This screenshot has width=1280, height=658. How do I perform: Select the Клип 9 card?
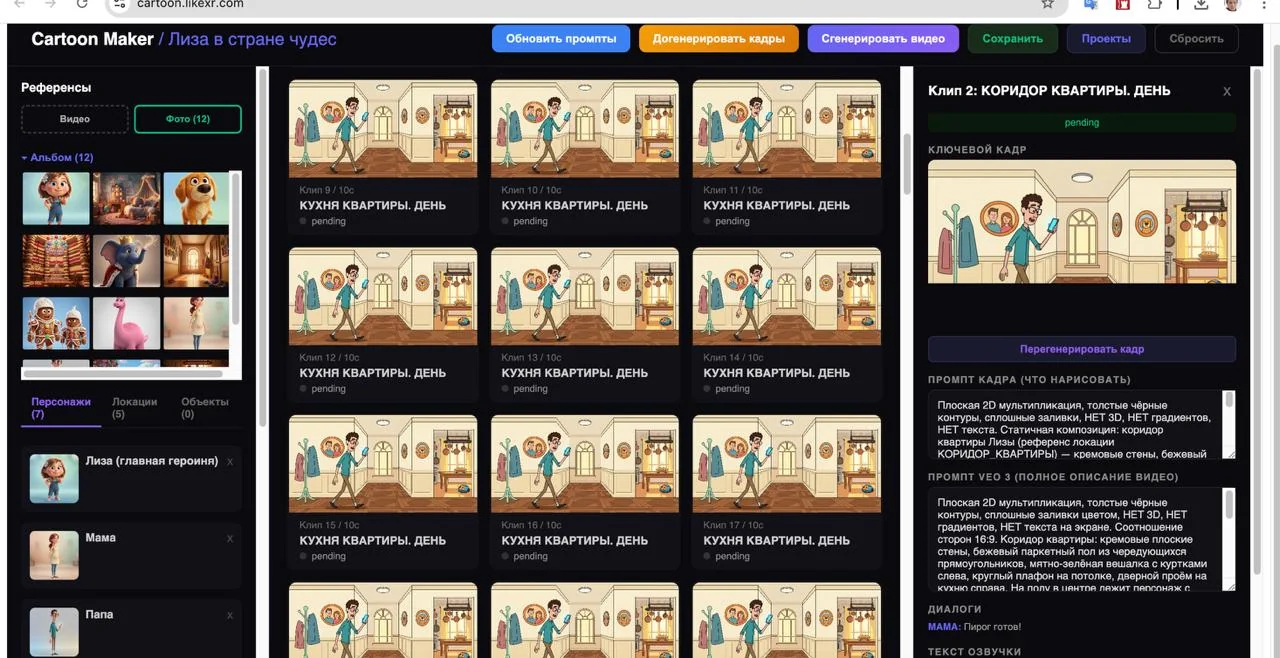(x=383, y=157)
